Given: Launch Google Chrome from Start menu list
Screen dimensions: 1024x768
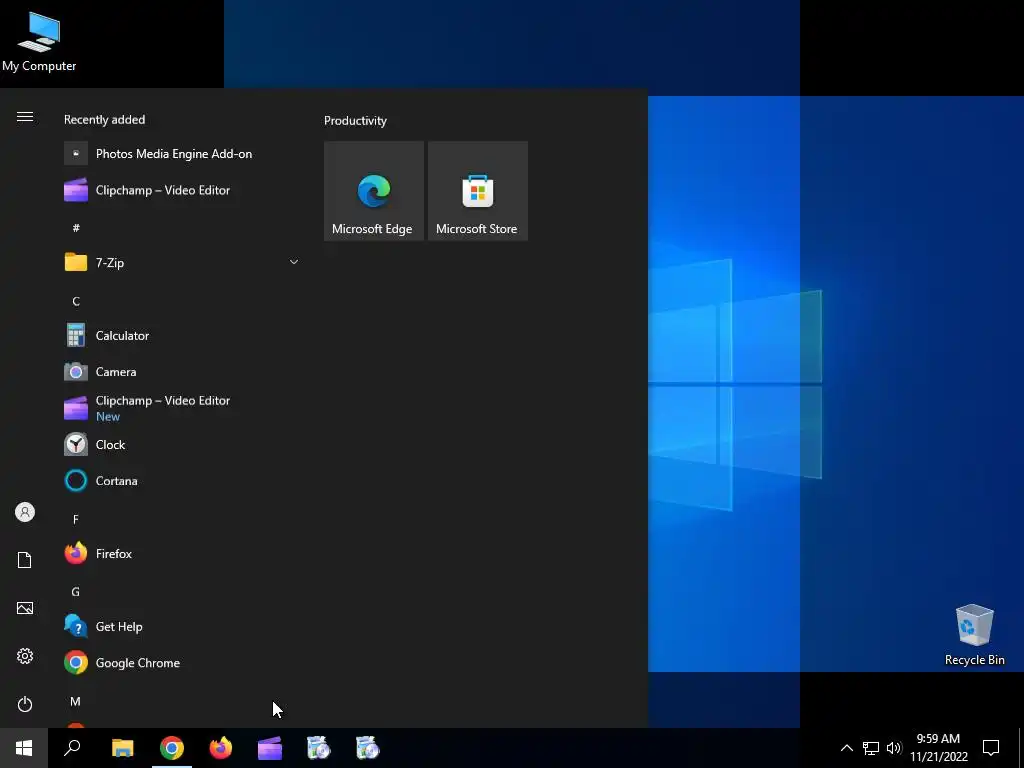Looking at the screenshot, I should tap(182, 663).
